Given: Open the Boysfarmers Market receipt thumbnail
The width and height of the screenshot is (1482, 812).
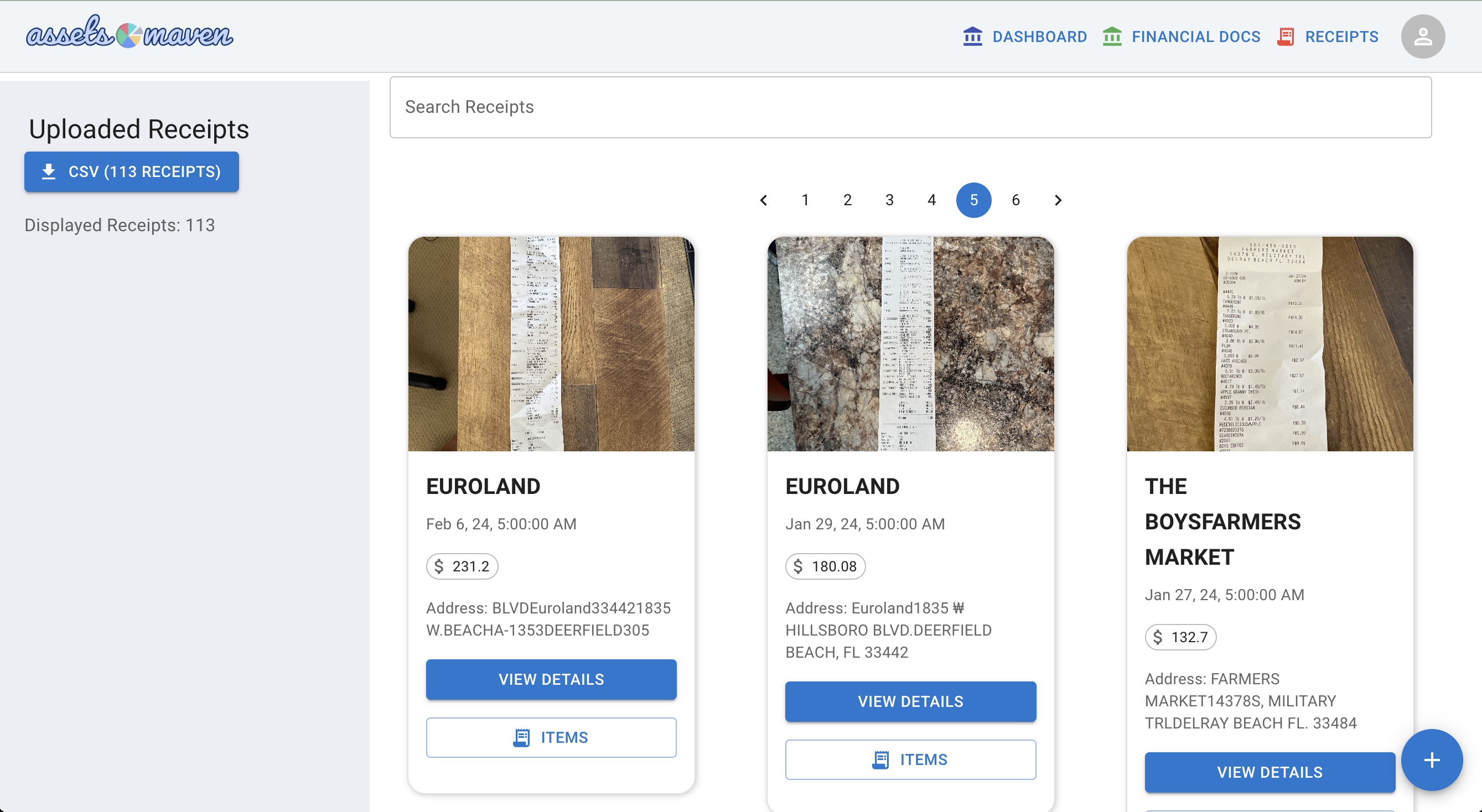Looking at the screenshot, I should coord(1269,344).
